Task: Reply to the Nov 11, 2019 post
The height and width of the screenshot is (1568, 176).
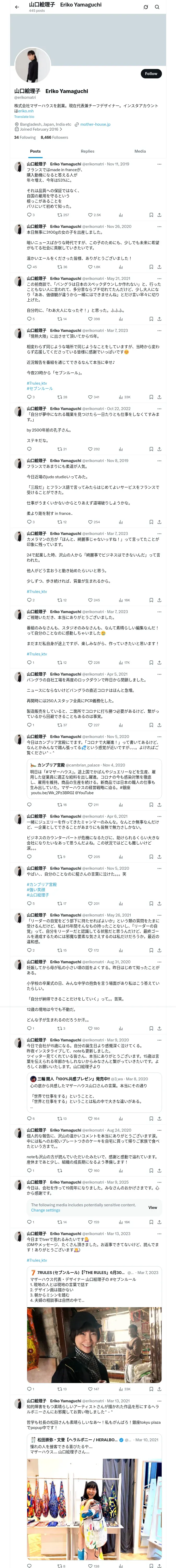Action: (28, 215)
